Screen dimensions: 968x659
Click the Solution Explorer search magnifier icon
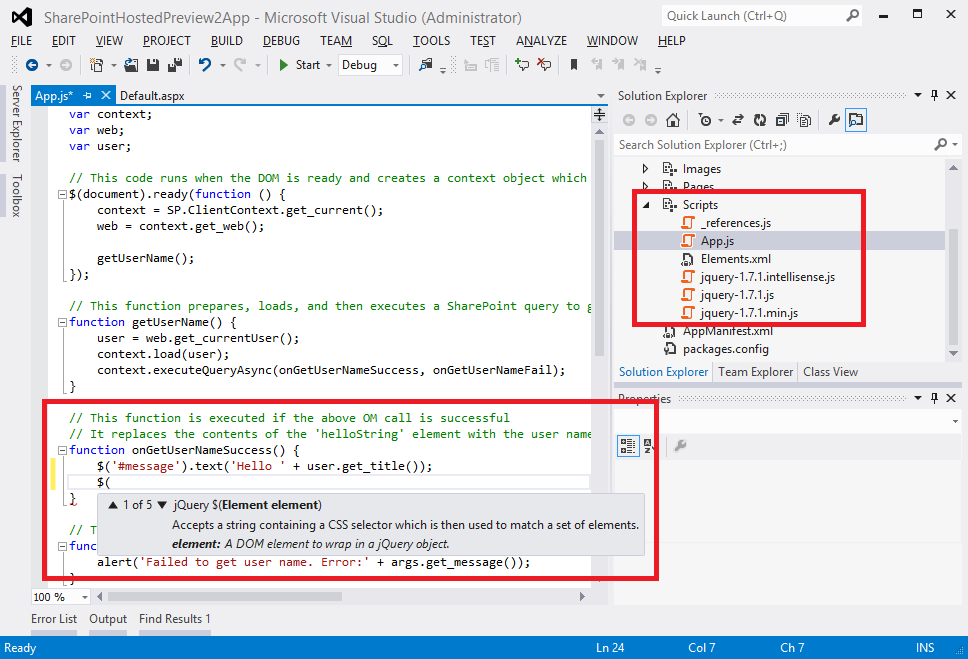click(940, 145)
